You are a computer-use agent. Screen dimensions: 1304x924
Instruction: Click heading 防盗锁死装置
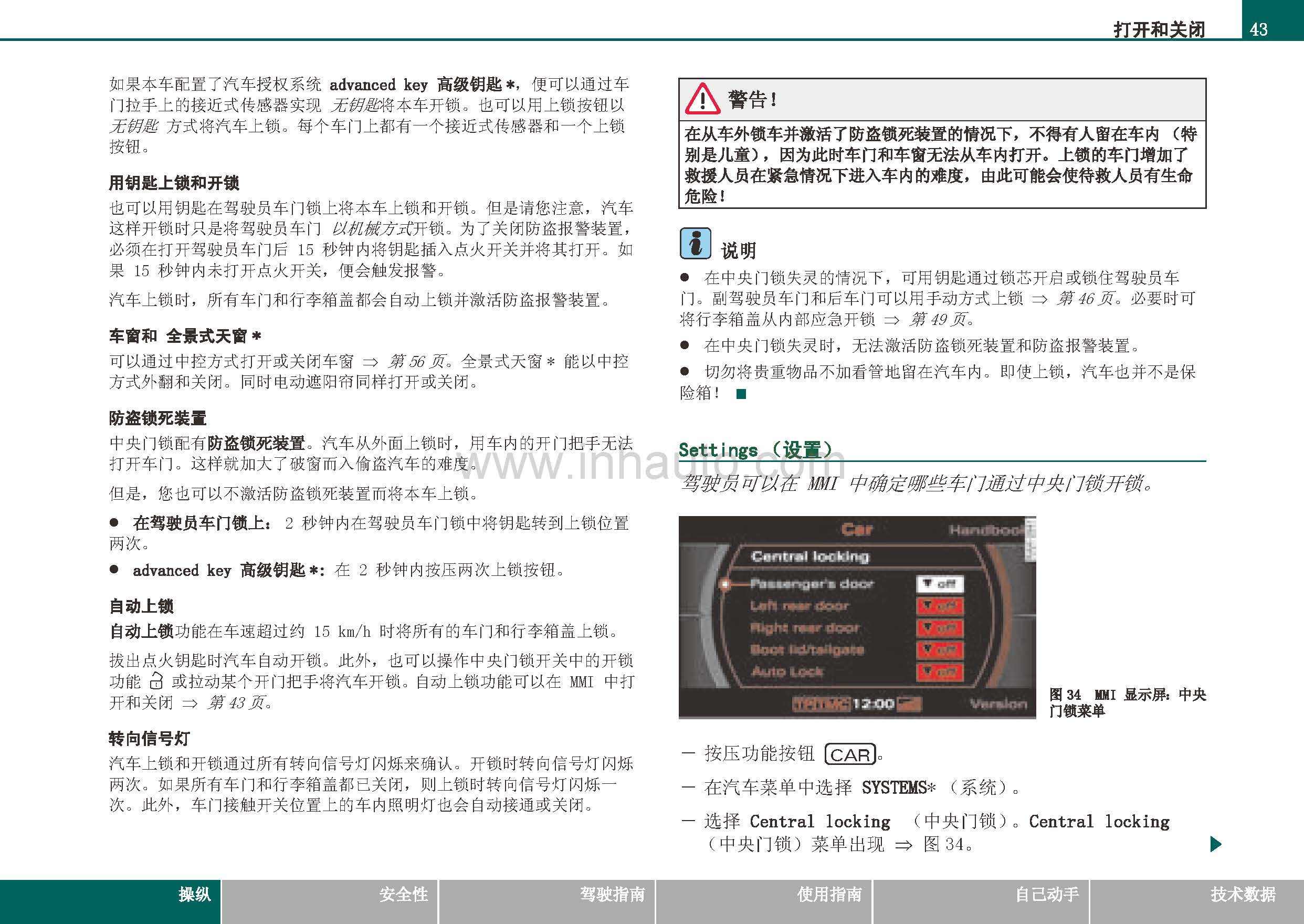pos(157,418)
